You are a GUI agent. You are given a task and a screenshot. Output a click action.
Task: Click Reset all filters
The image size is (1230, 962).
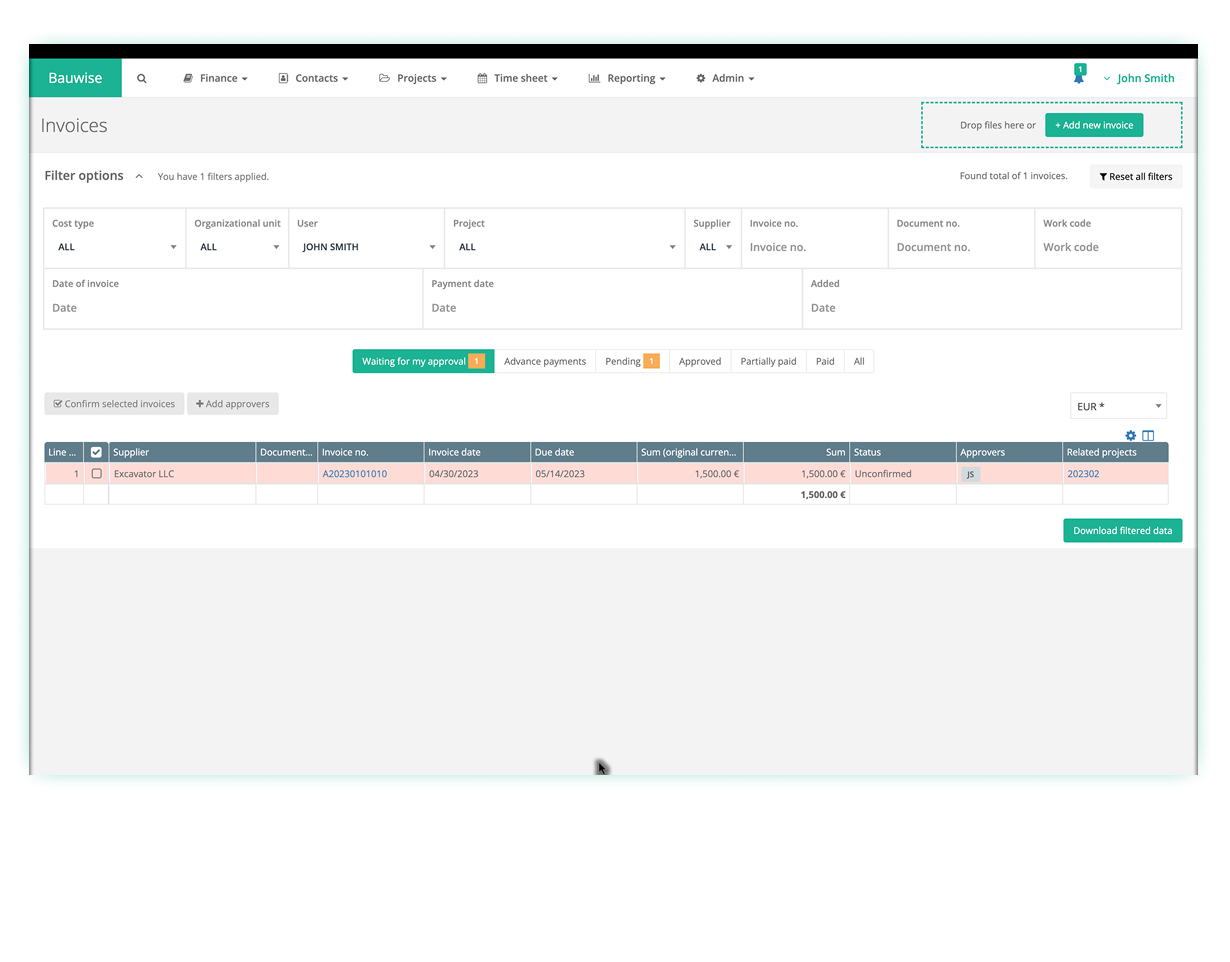[1136, 176]
